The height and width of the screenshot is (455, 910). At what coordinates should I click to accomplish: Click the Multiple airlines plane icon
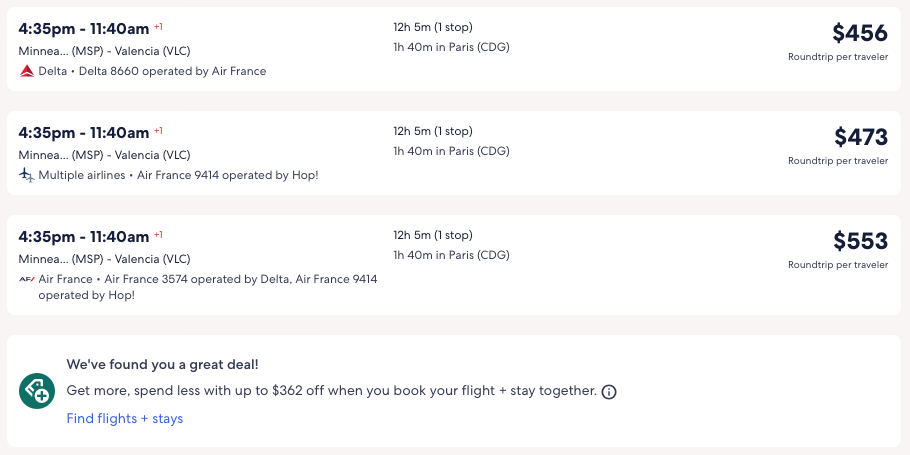point(27,175)
